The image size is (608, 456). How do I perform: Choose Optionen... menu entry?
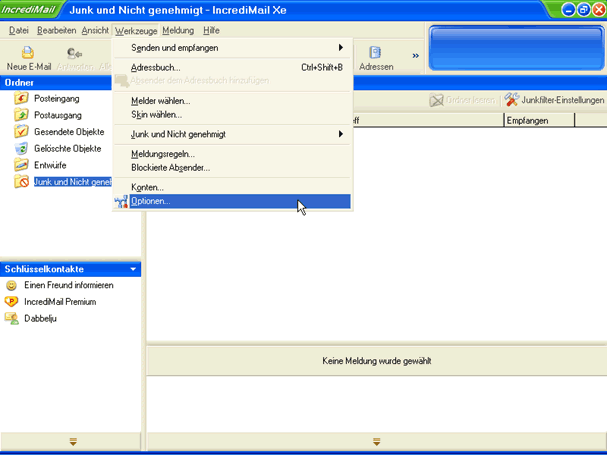[x=233, y=201]
